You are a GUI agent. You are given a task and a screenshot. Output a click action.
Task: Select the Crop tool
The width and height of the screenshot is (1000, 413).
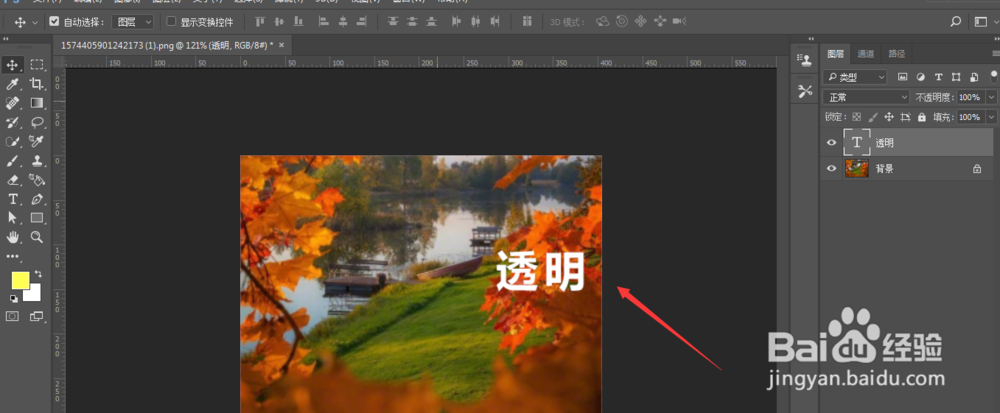point(37,83)
